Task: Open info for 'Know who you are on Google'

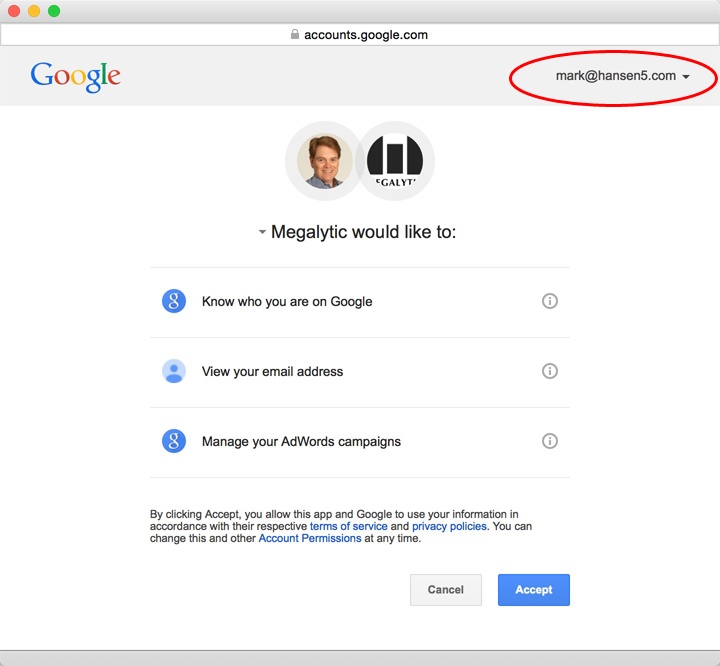Action: tap(550, 301)
